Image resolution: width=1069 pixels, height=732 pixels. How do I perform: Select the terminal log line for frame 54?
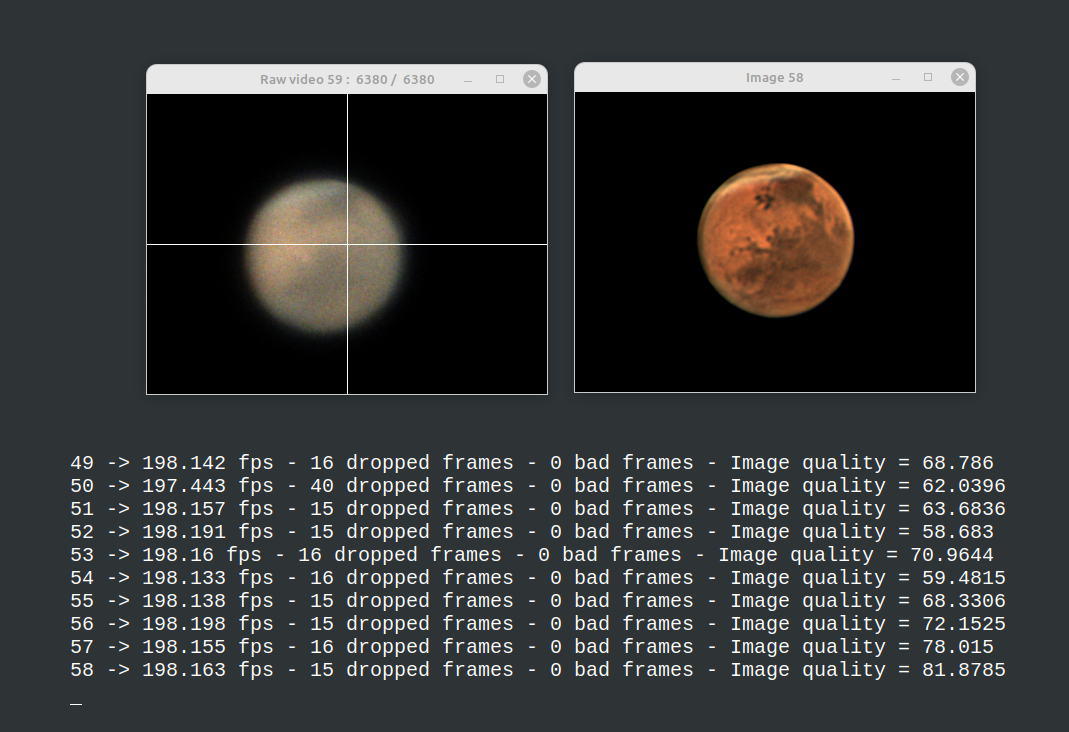tap(538, 578)
